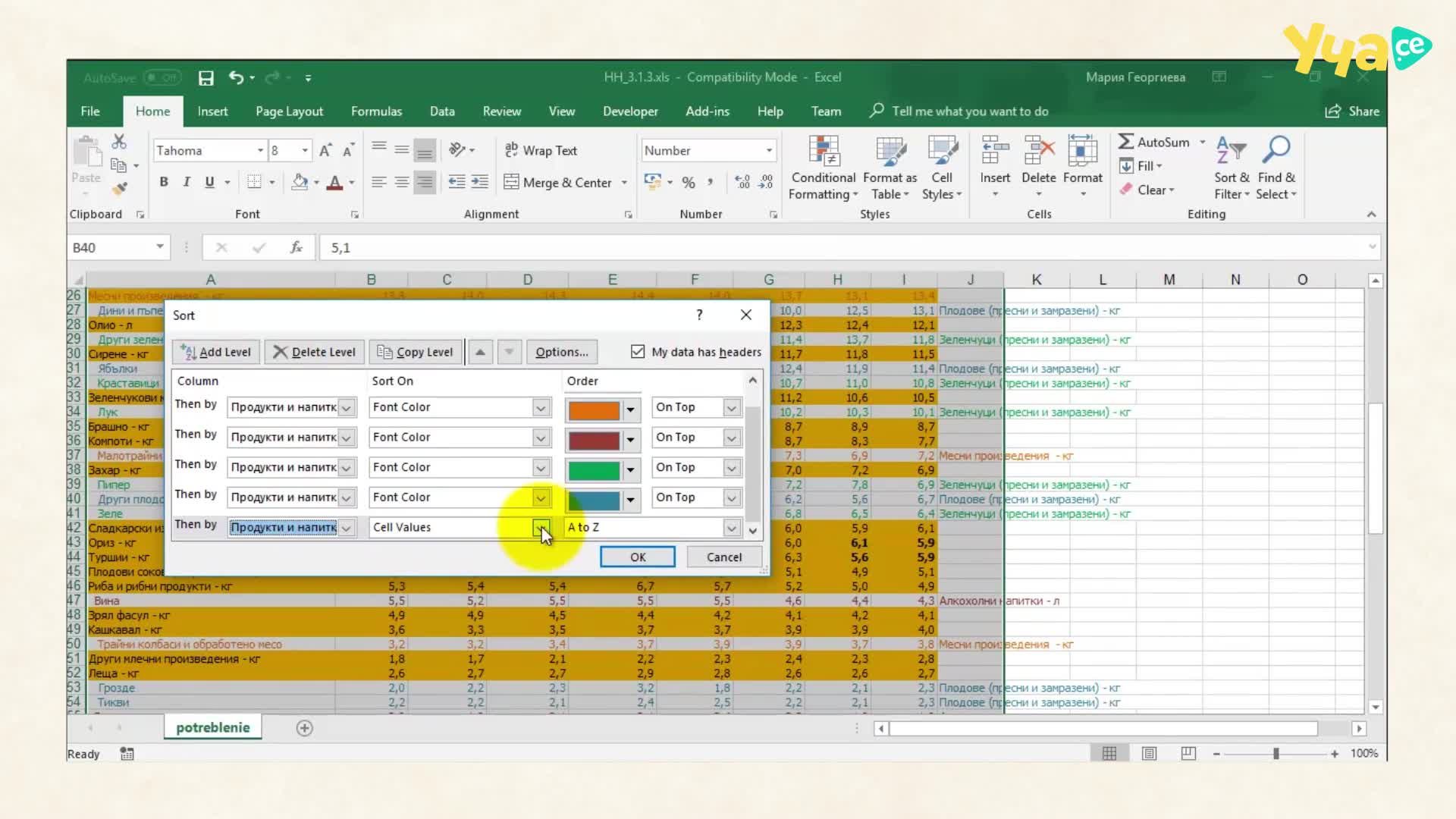The image size is (1456, 819).
Task: Cancel the Sort dialog
Action: tap(724, 557)
